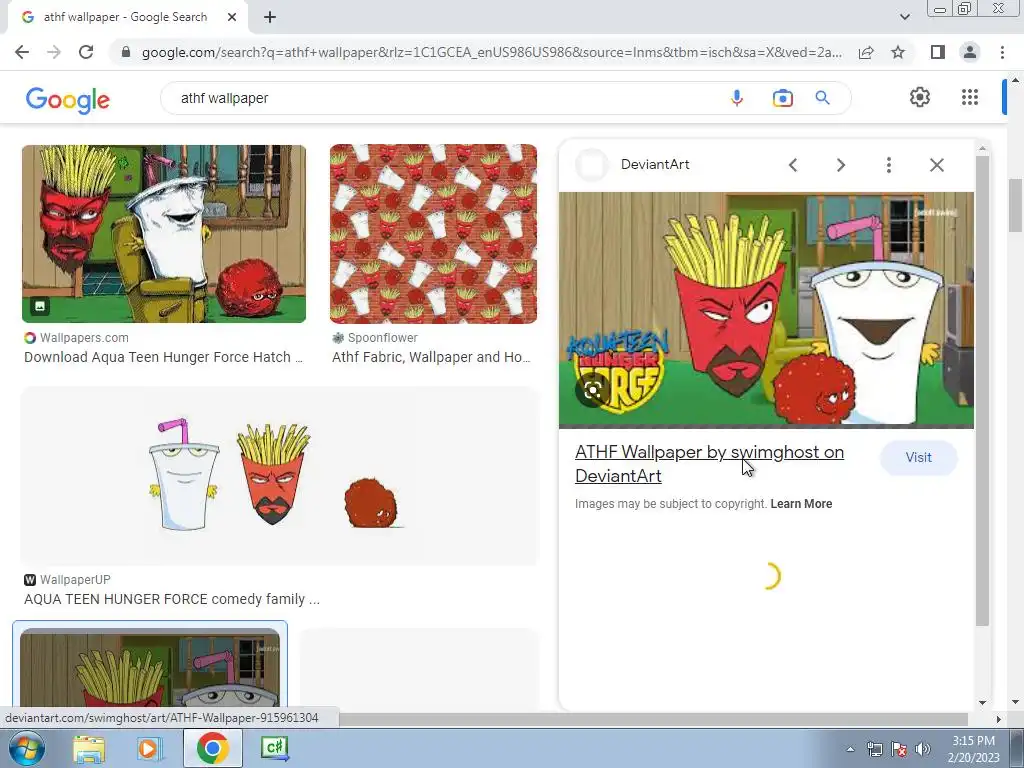1024x768 pixels.
Task: Open the preview panel three-dot options menu
Action: point(888,165)
